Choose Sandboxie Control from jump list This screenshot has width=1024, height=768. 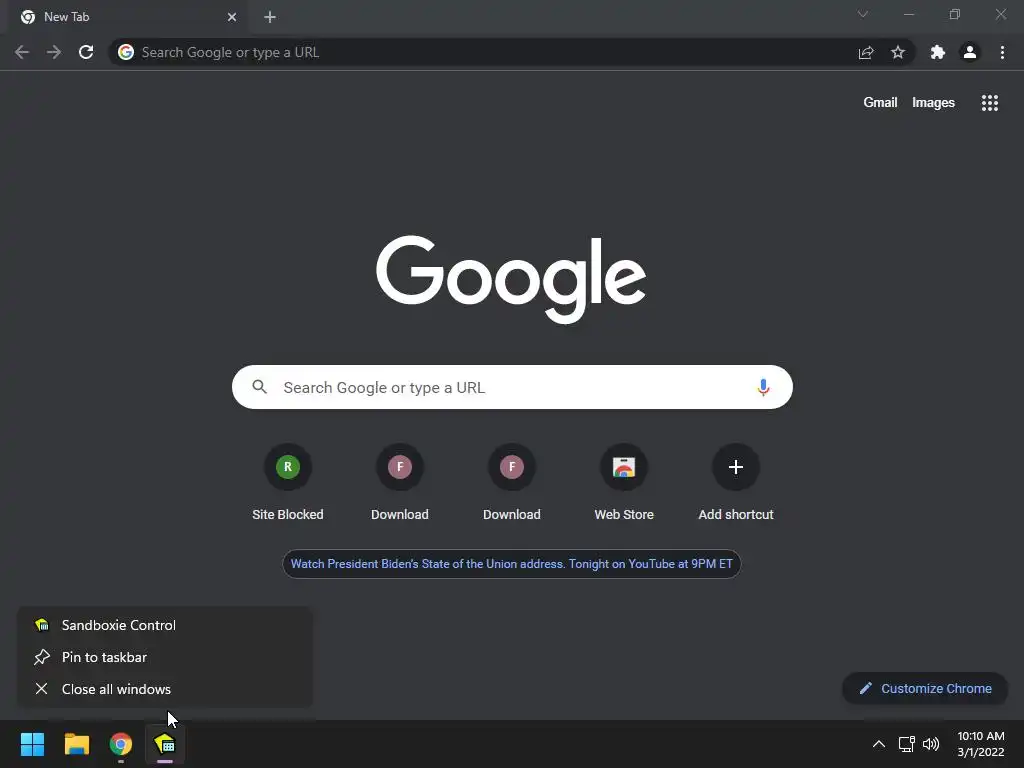(165, 625)
